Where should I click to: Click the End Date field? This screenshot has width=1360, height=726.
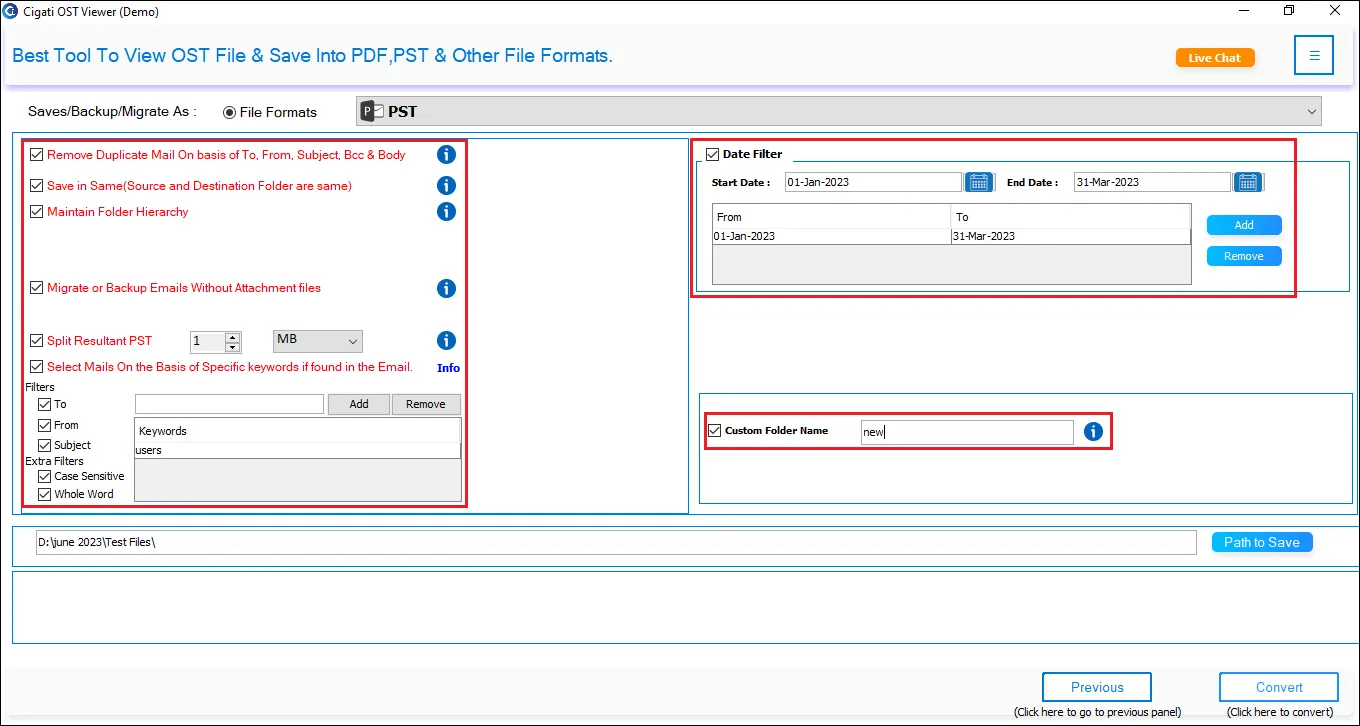click(1152, 182)
